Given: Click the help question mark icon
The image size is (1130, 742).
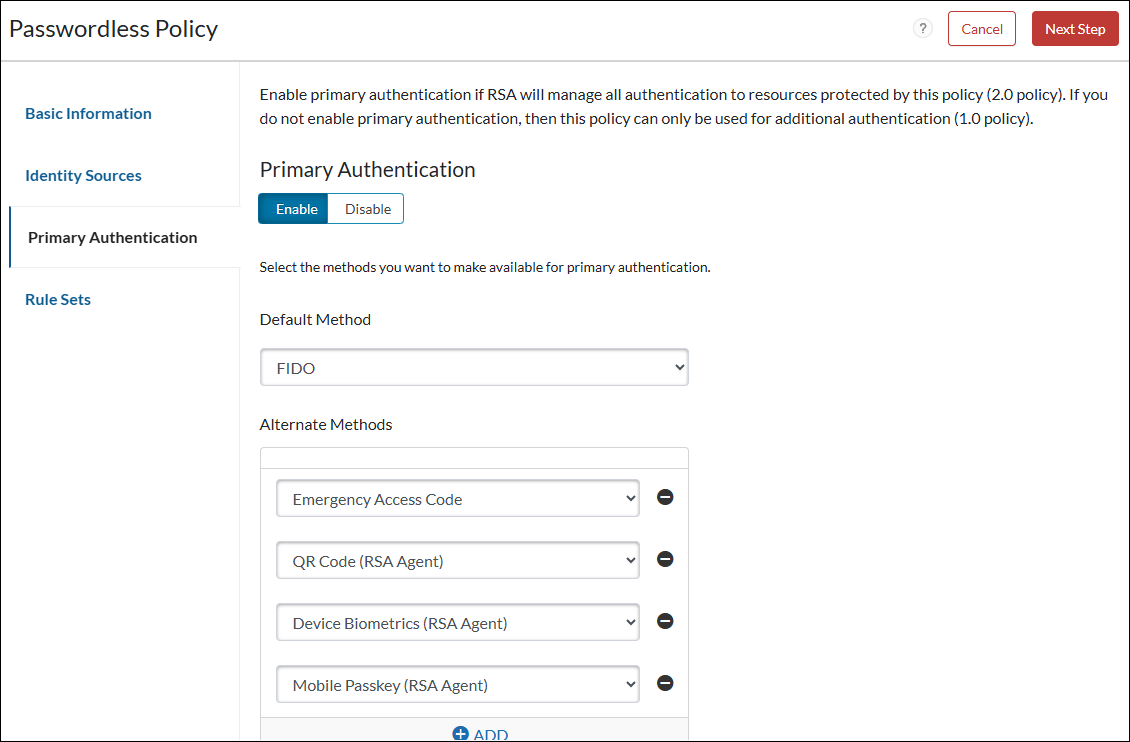Looking at the screenshot, I should point(922,29).
